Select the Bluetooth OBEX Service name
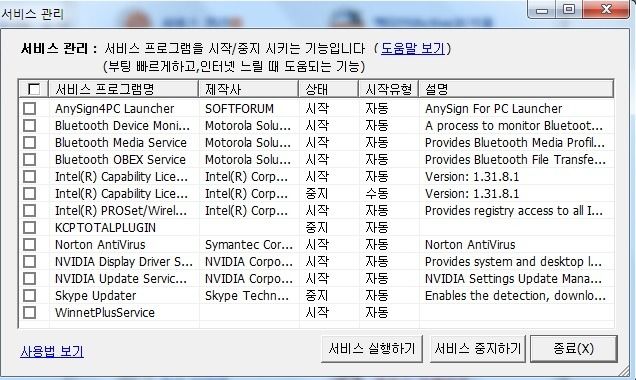Image resolution: width=636 pixels, height=380 pixels. 120,160
